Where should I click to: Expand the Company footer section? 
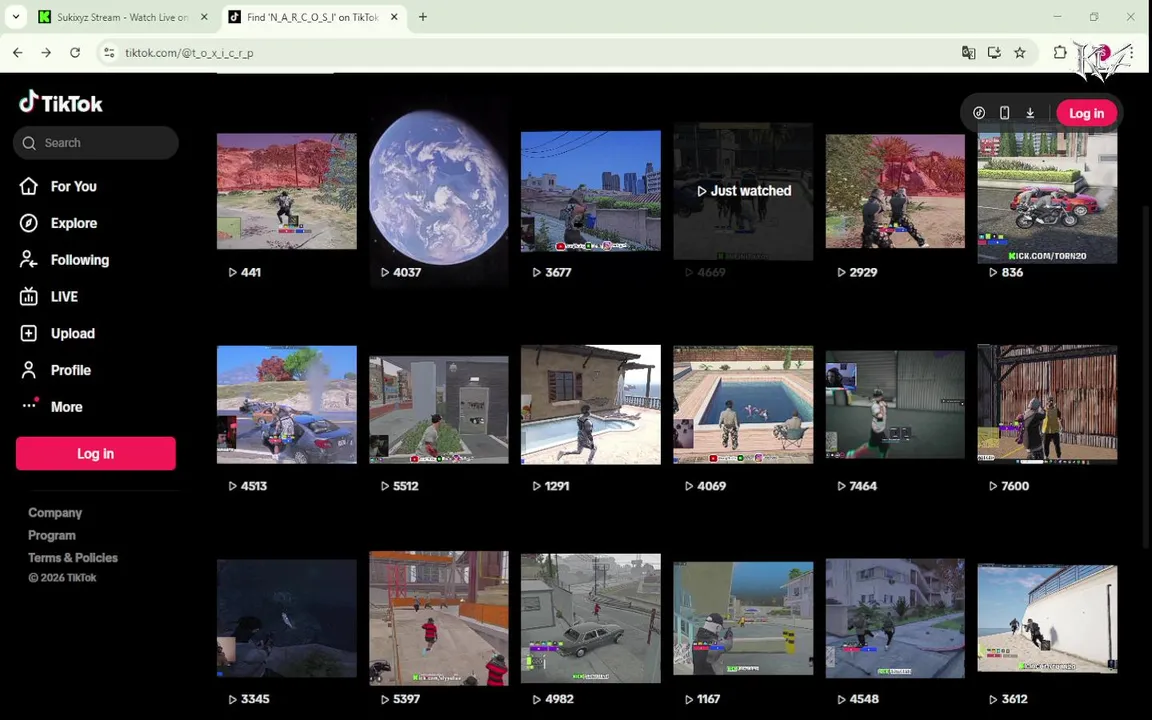coord(55,513)
